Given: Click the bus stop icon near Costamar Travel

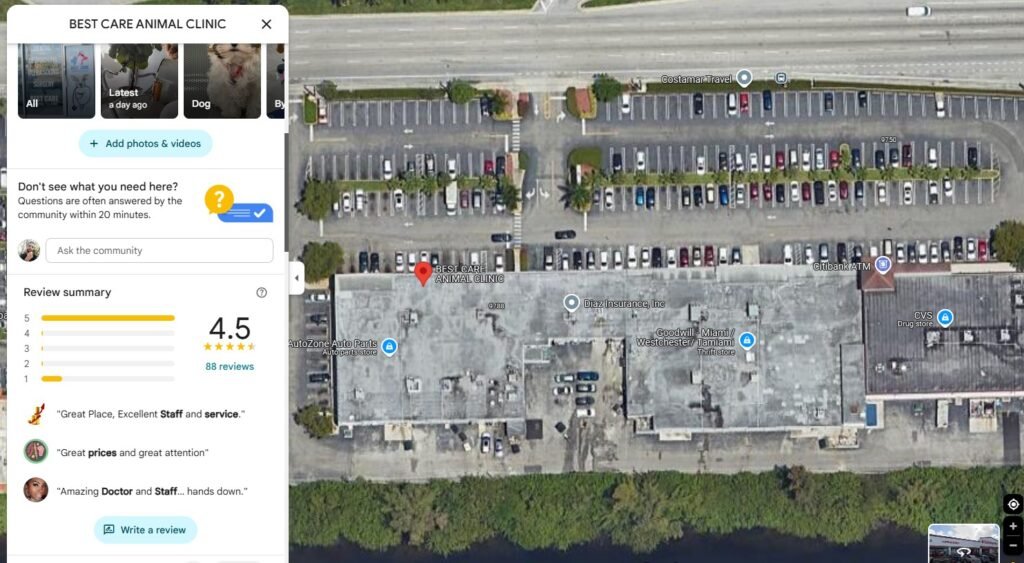Looking at the screenshot, I should tap(781, 78).
